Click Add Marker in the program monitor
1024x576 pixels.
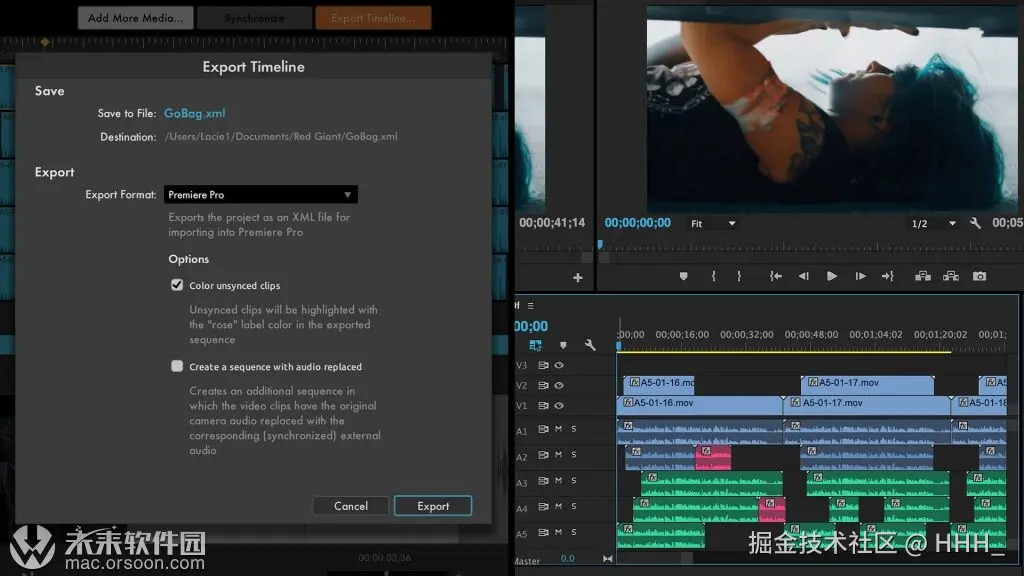(683, 276)
